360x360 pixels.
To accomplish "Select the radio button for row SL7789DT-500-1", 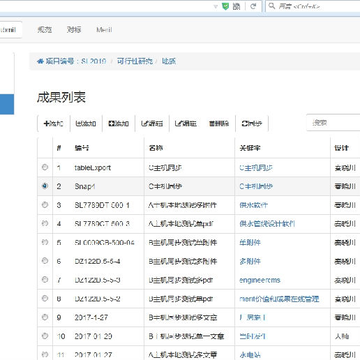I will click(45, 205).
